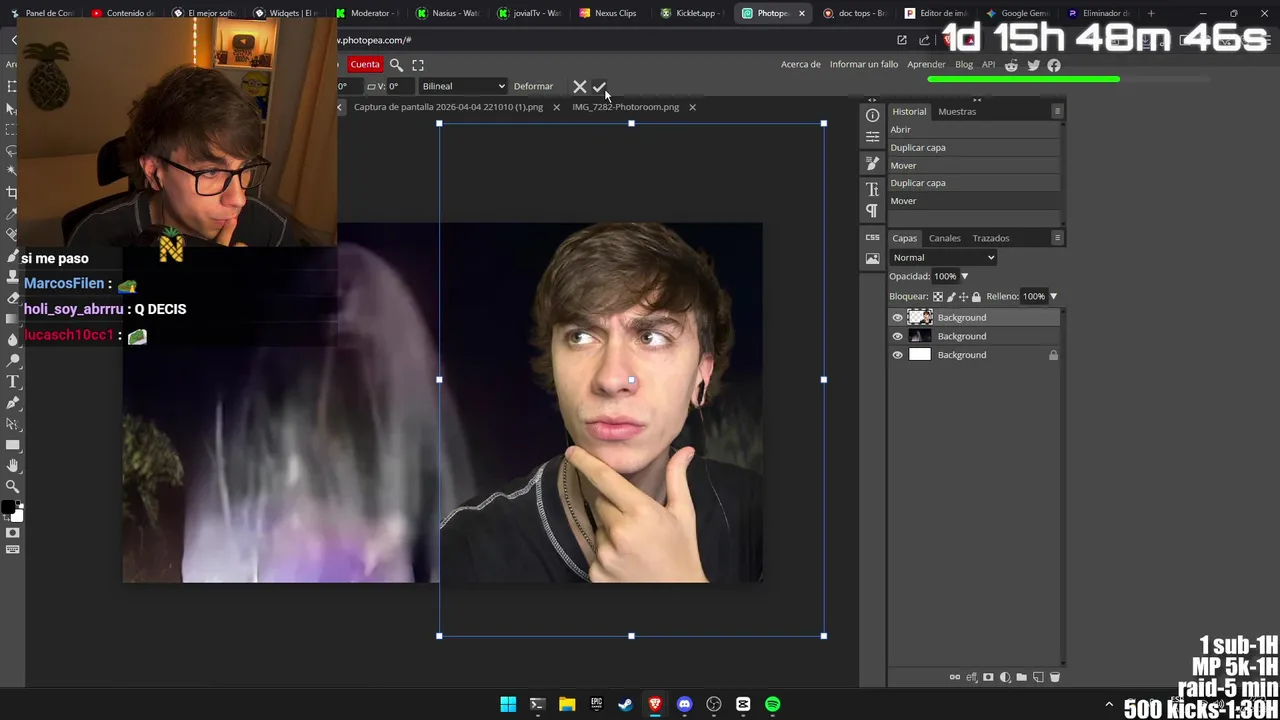This screenshot has height=720, width=1280.
Task: Open Informar un fallo link
Action: click(x=864, y=65)
